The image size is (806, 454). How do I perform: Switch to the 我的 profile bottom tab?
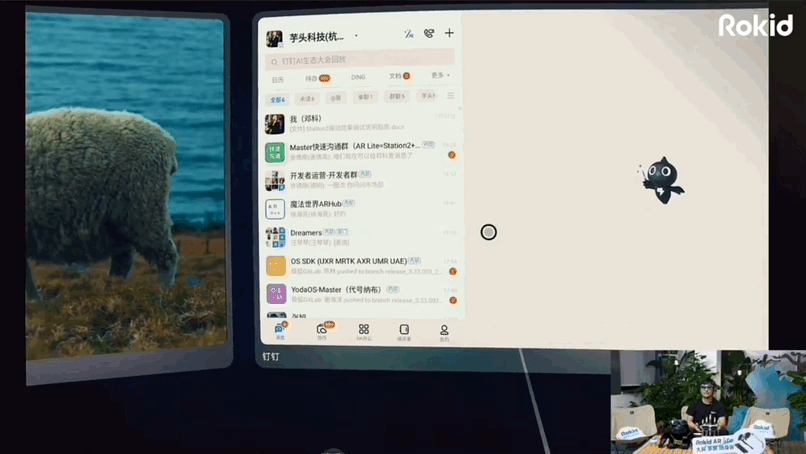[x=444, y=333]
